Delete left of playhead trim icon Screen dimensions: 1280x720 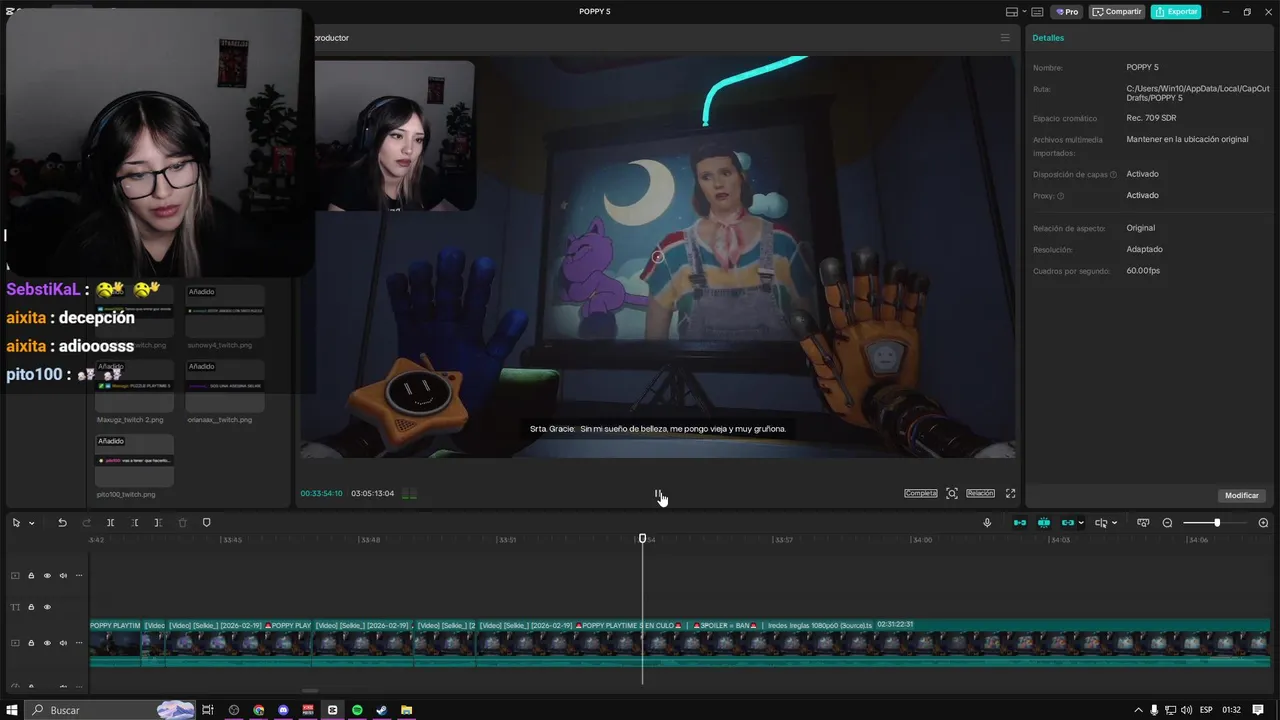(x=134, y=523)
